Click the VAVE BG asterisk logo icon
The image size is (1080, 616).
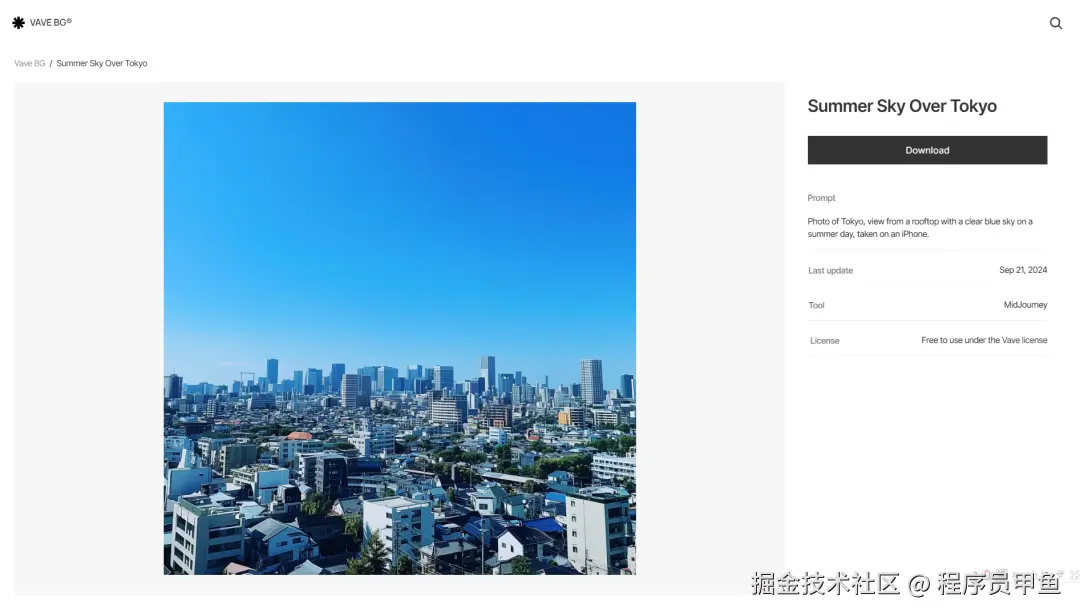click(x=17, y=22)
